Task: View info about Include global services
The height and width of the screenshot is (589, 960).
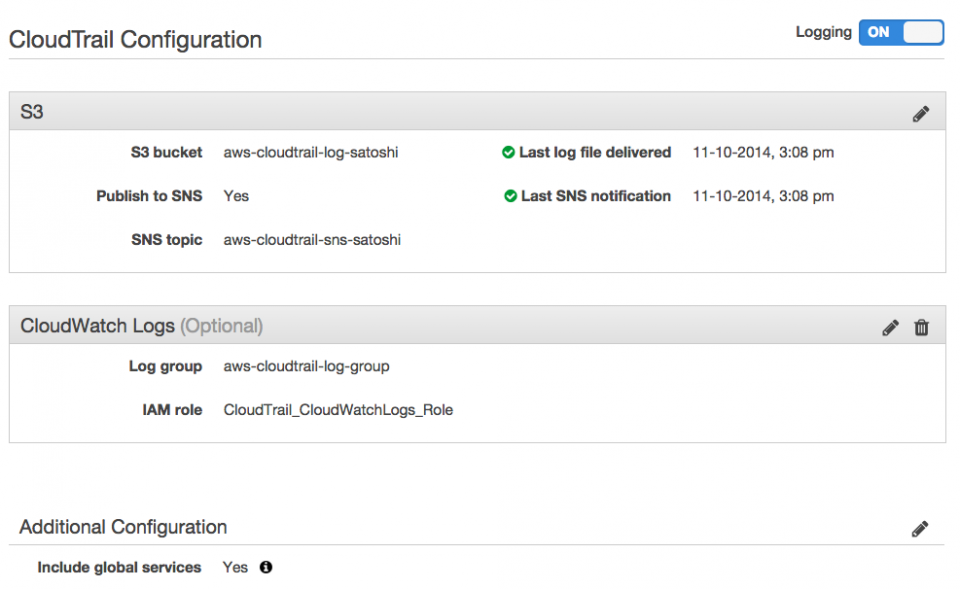Action: (x=265, y=567)
